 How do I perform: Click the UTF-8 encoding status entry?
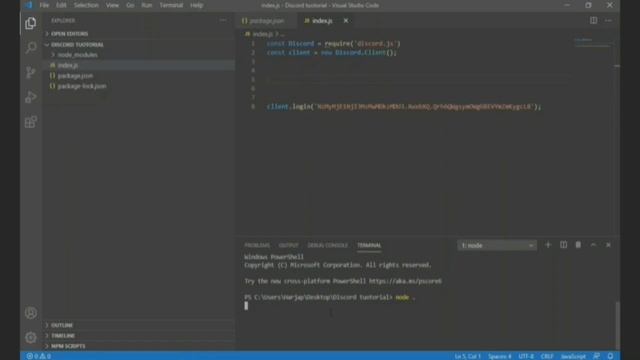click(526, 356)
